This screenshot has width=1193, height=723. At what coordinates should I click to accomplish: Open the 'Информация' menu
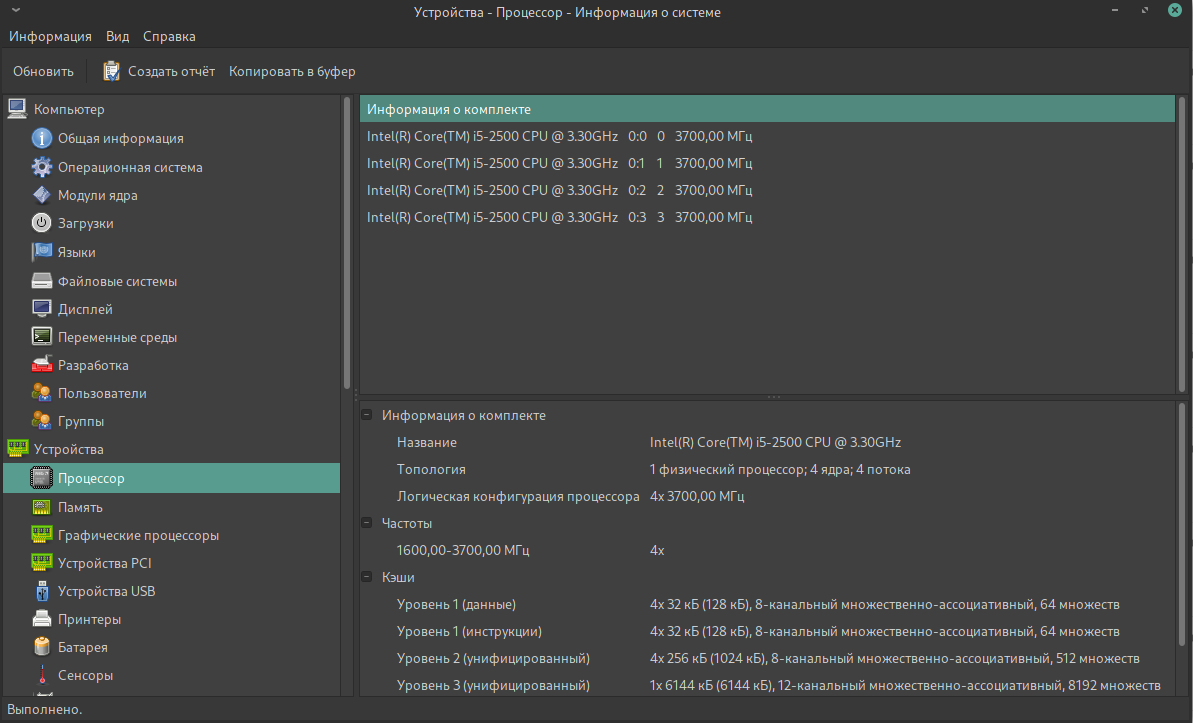pyautogui.click(x=50, y=36)
